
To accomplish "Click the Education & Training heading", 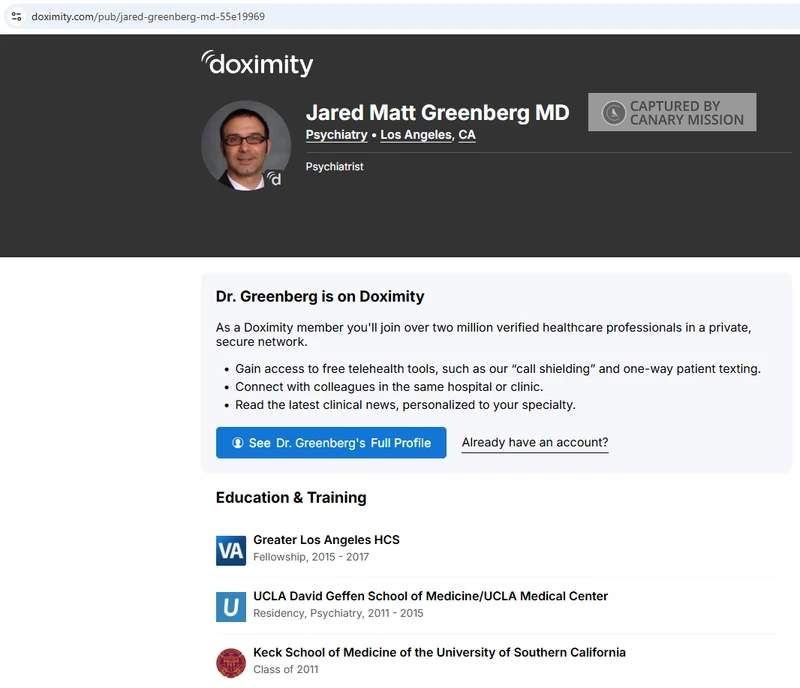I will pos(291,498).
